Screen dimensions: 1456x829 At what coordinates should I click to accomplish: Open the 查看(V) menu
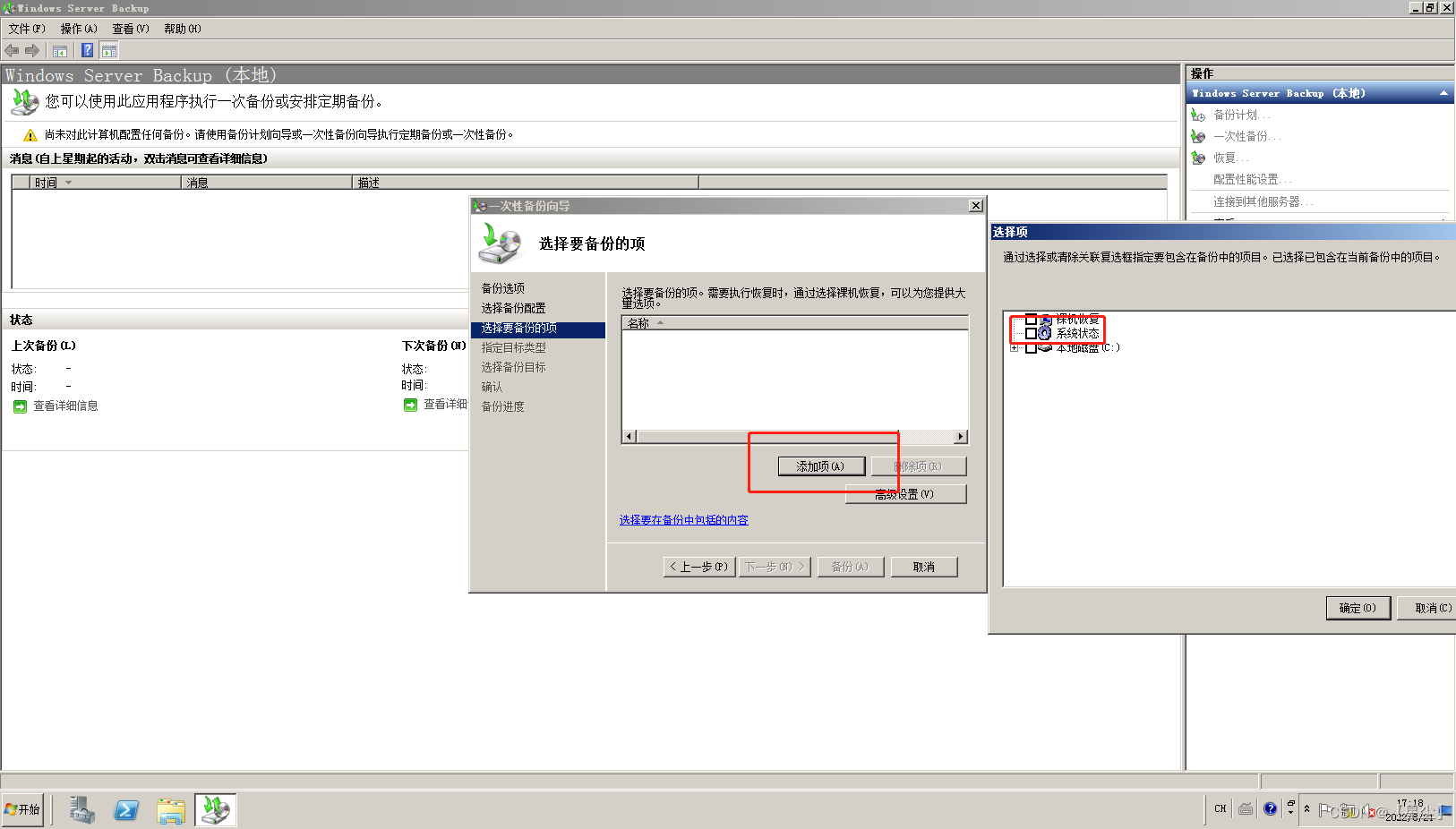tap(131, 29)
